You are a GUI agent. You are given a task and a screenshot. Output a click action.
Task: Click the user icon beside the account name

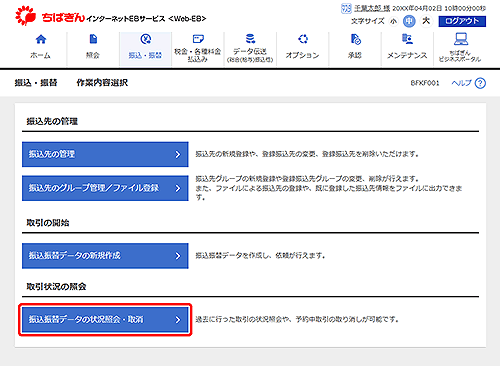pyautogui.click(x=346, y=8)
